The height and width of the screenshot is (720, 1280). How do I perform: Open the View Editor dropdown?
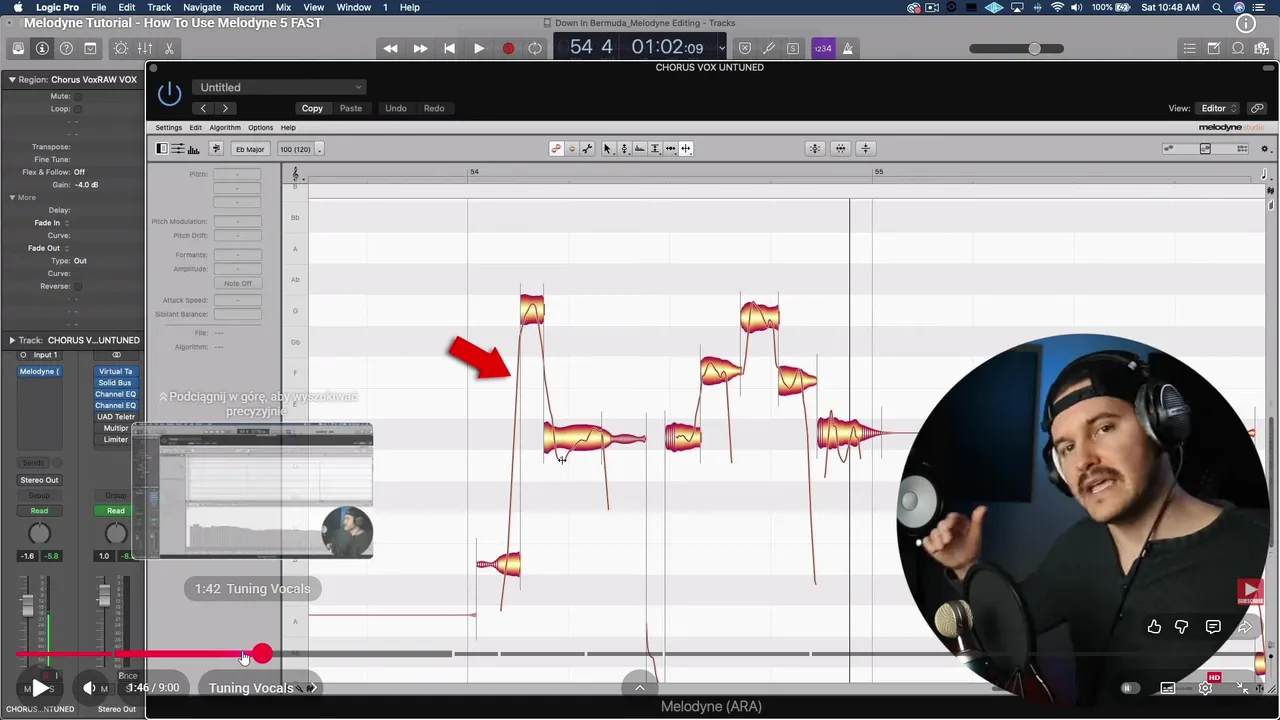pos(1218,108)
